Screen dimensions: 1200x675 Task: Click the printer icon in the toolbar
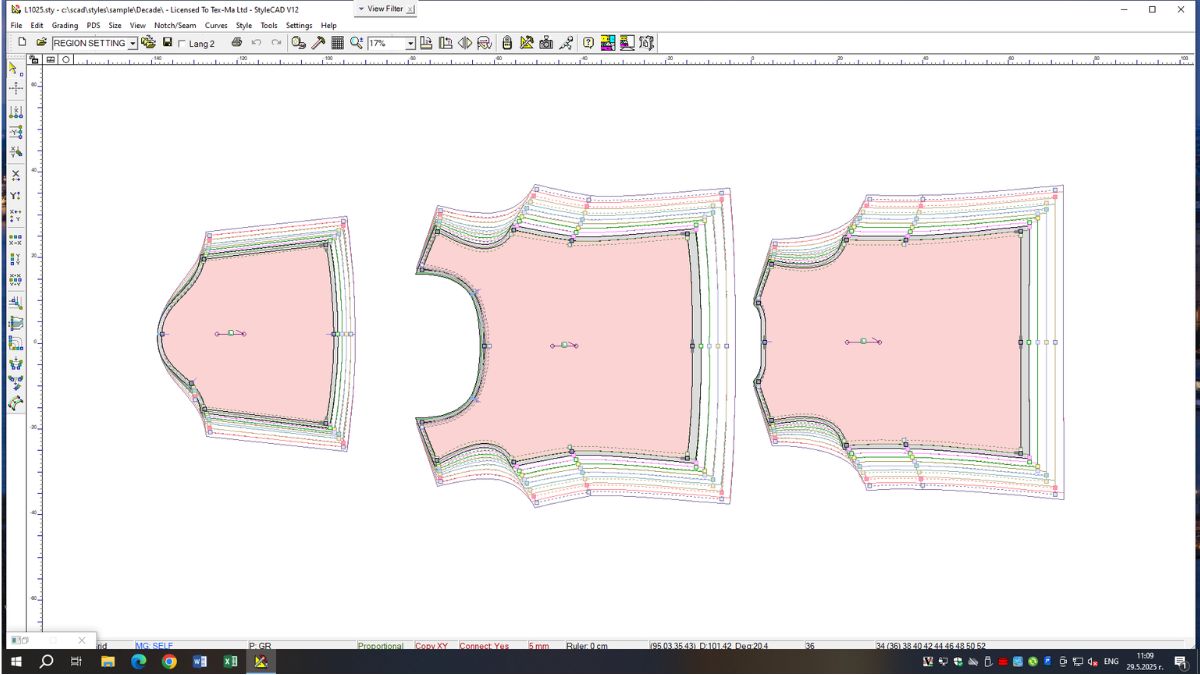[x=236, y=43]
